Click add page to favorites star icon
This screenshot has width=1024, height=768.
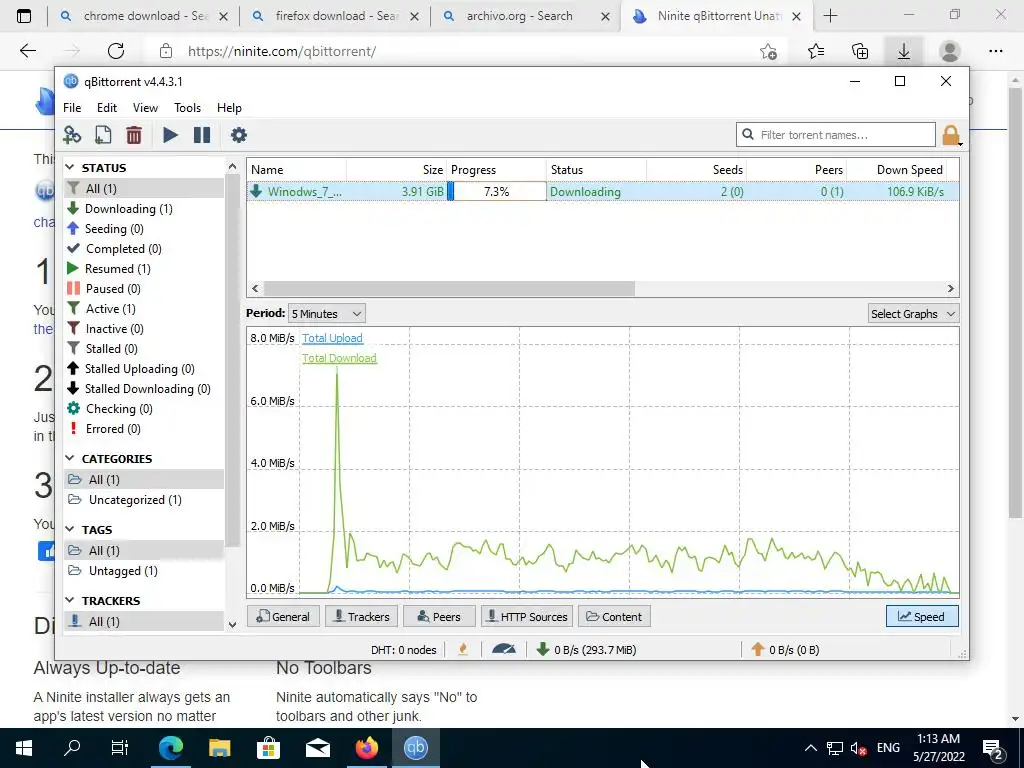click(x=769, y=51)
